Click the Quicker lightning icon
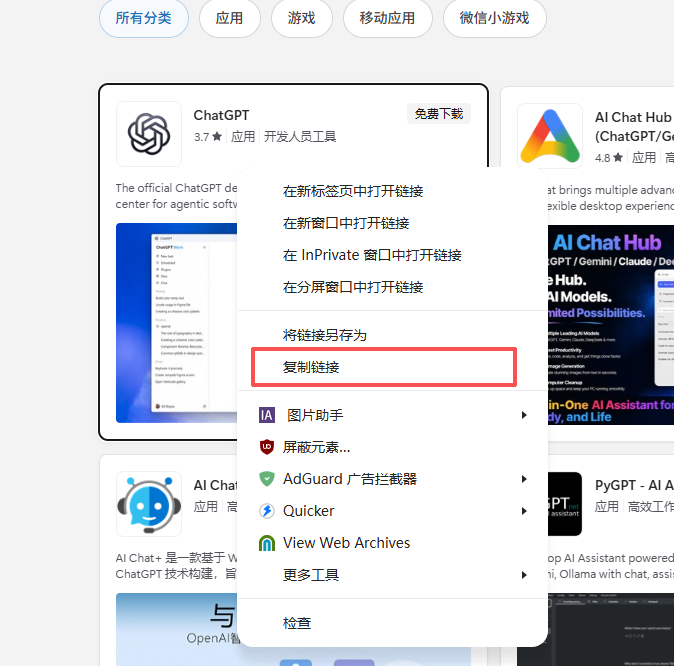 [x=267, y=511]
